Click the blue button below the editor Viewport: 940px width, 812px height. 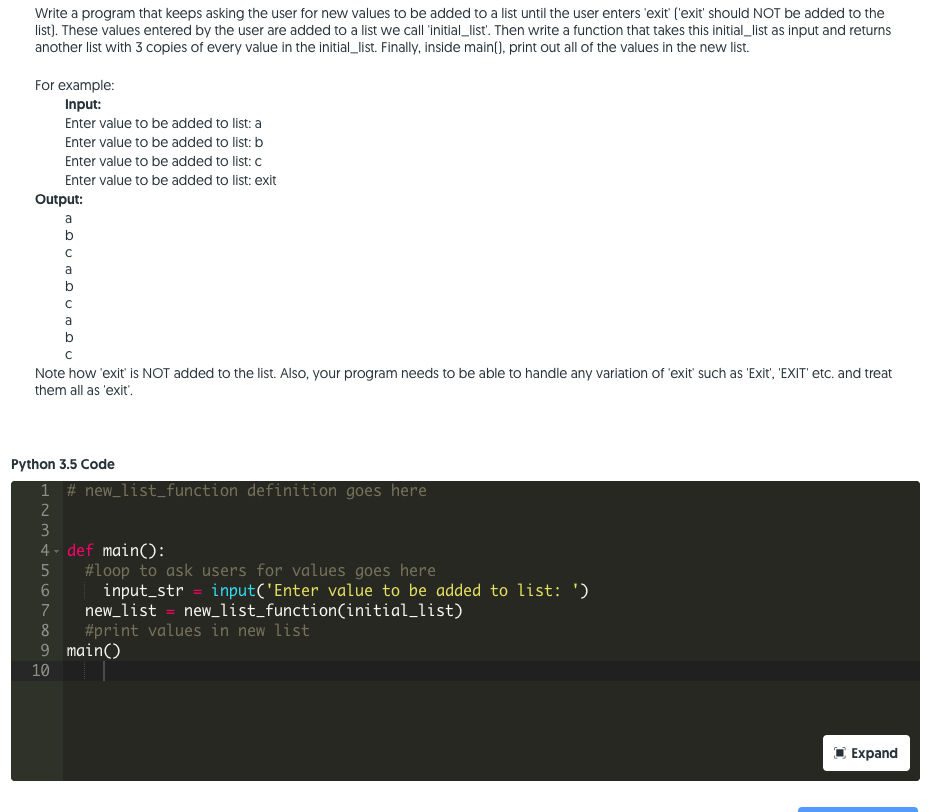(x=857, y=808)
